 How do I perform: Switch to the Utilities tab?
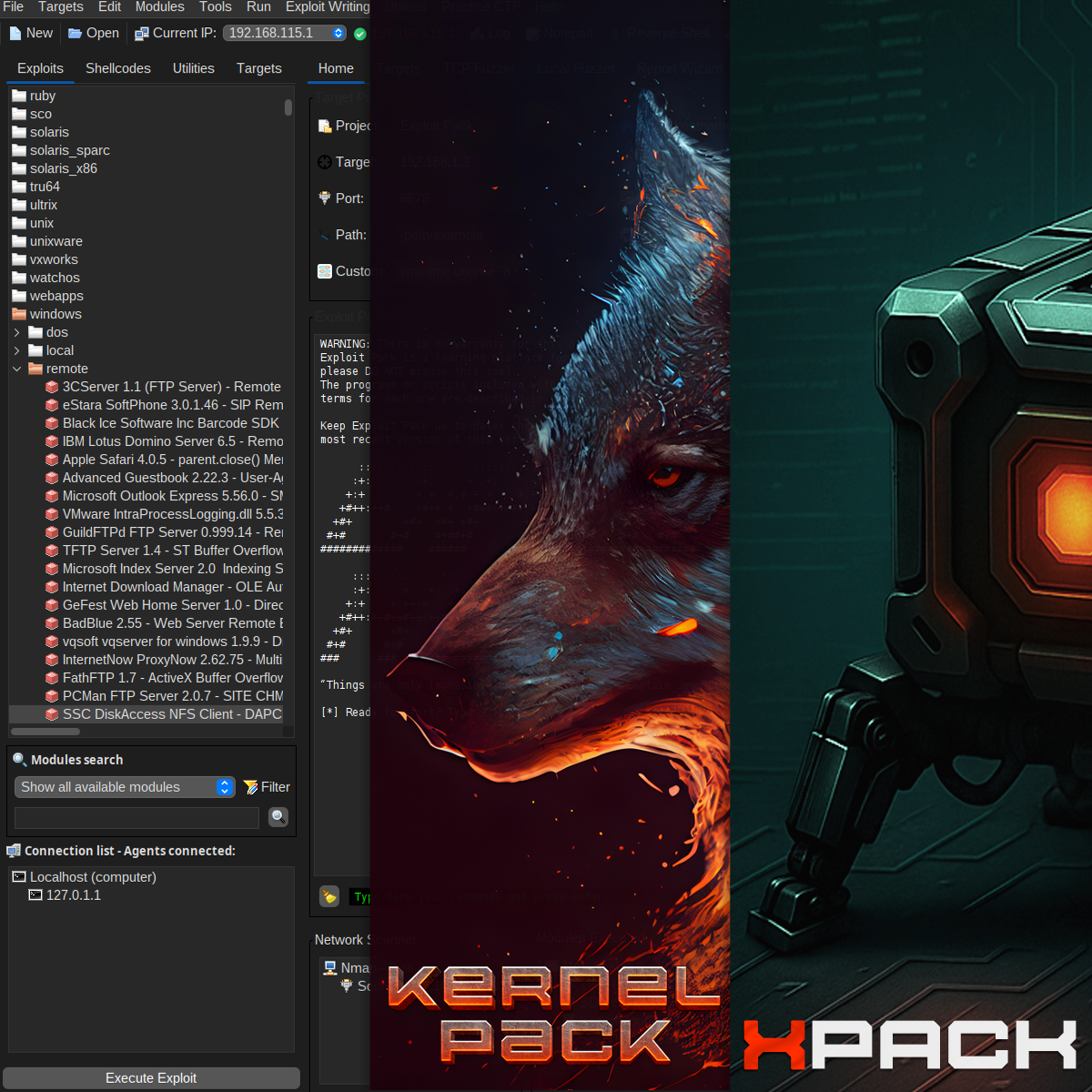tap(194, 68)
